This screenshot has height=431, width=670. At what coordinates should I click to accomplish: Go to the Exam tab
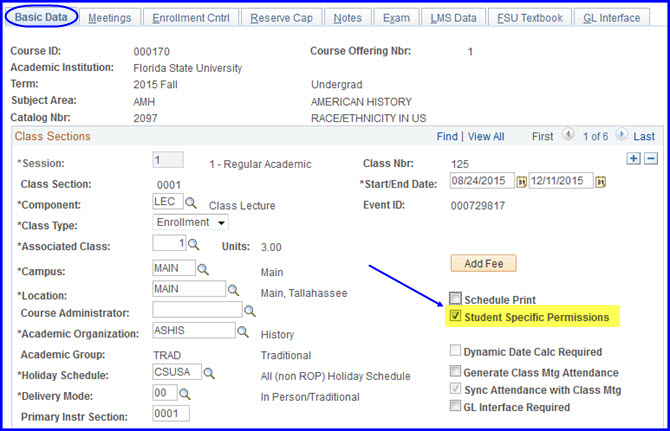click(396, 18)
